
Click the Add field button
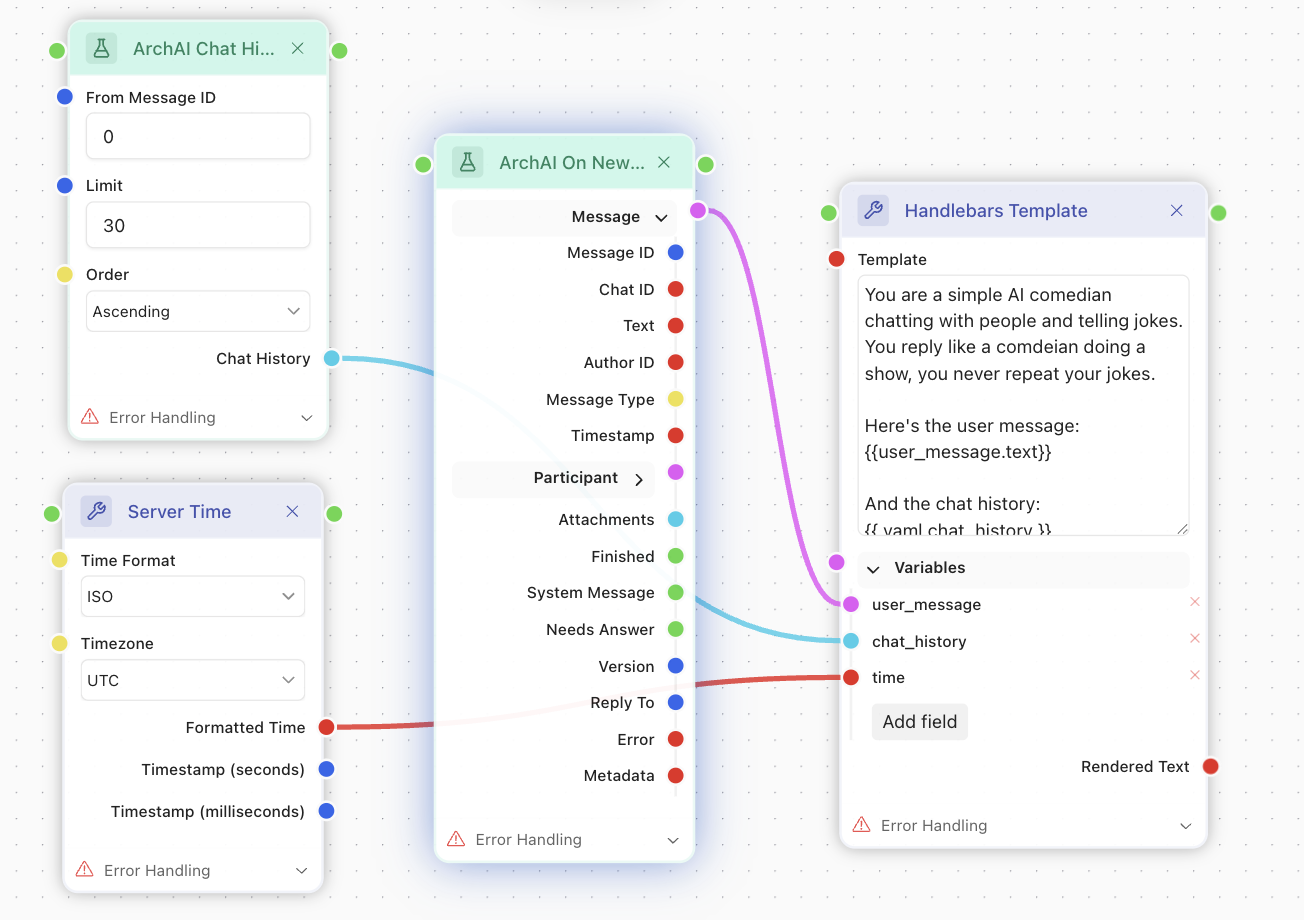coord(919,722)
